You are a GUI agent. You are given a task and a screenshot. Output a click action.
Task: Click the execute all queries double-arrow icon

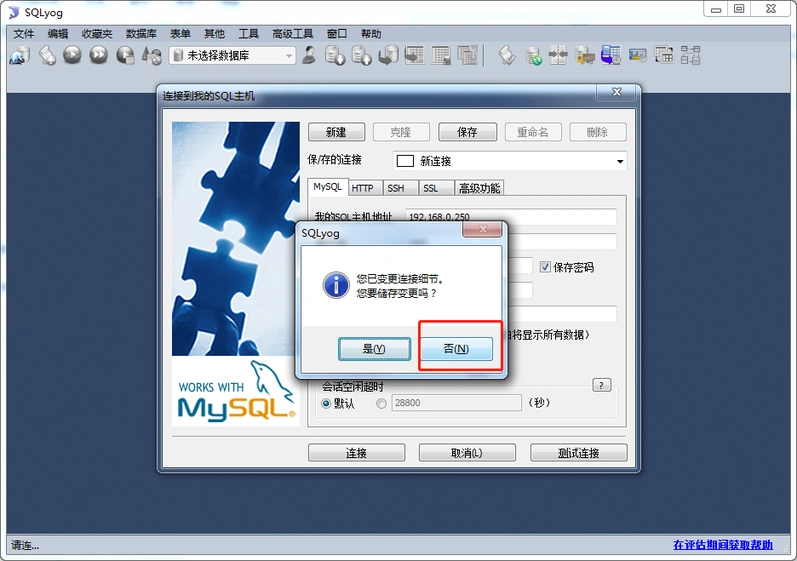click(99, 55)
